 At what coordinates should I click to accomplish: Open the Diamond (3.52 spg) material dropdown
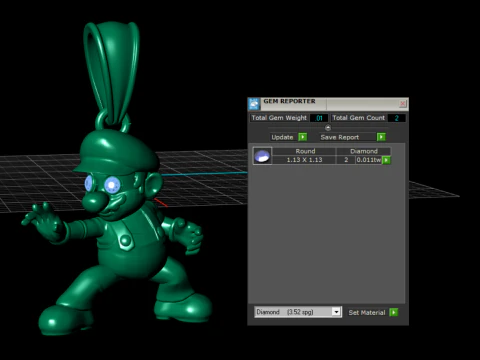pyautogui.click(x=298, y=312)
